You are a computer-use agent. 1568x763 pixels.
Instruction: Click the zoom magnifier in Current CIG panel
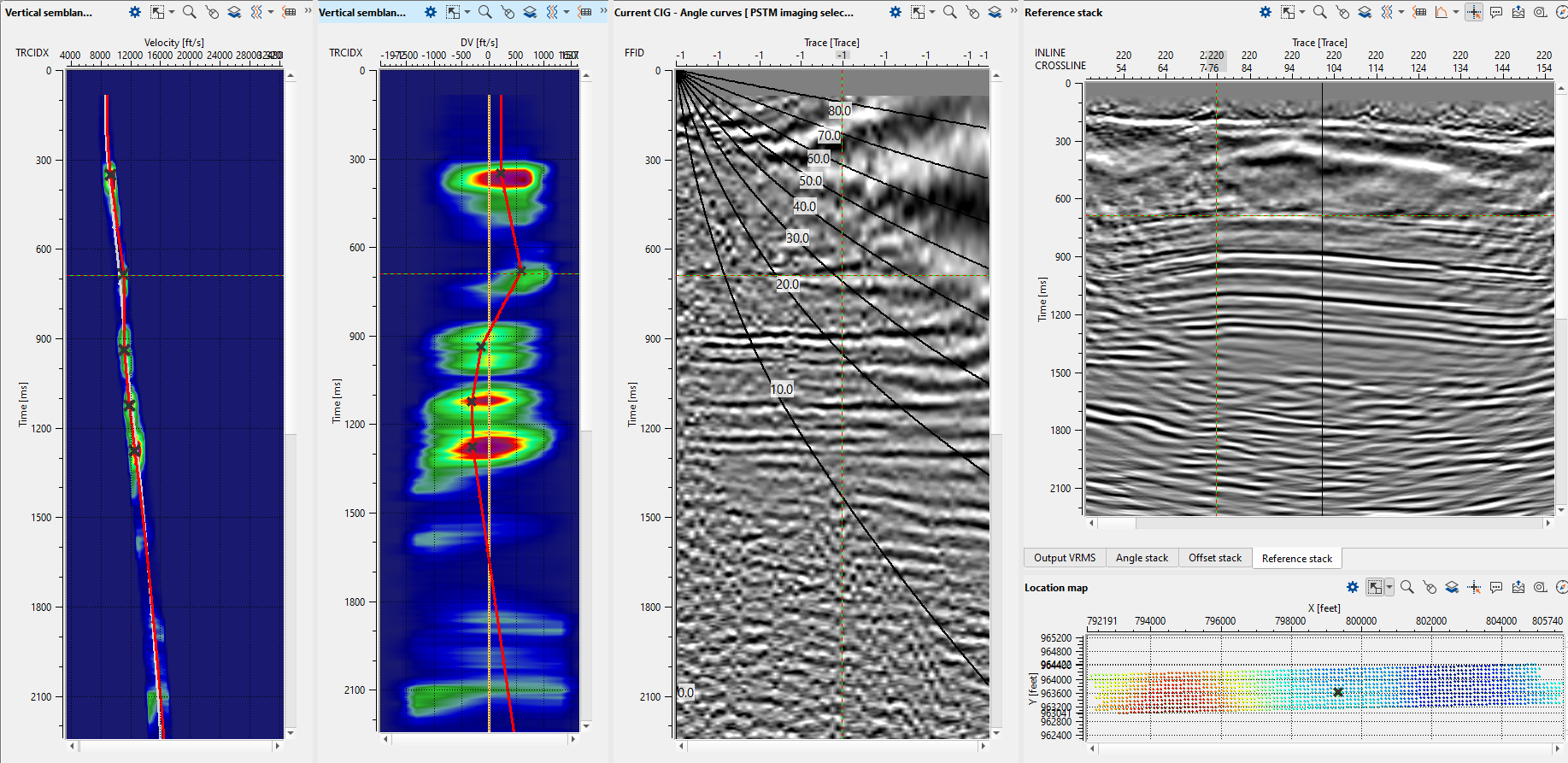point(949,12)
